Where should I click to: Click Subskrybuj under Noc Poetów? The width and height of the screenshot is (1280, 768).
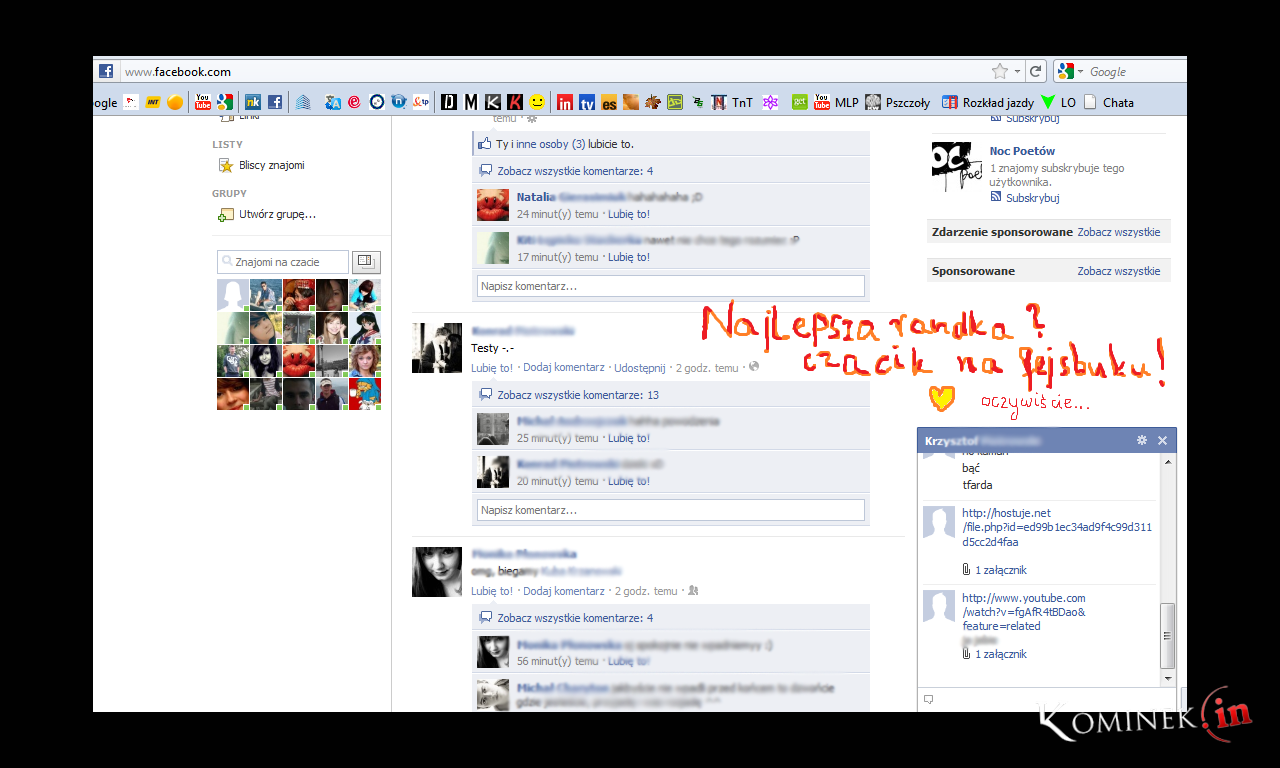(1032, 198)
